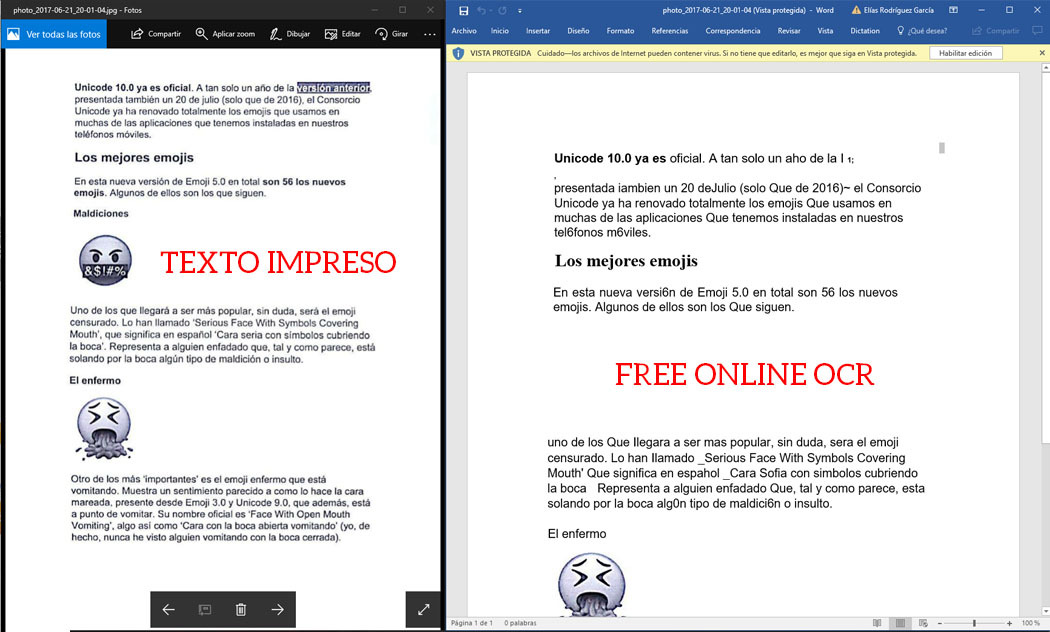Select the Dibujar drawing tool in Fotos
The height and width of the screenshot is (632, 1050).
(289, 33)
